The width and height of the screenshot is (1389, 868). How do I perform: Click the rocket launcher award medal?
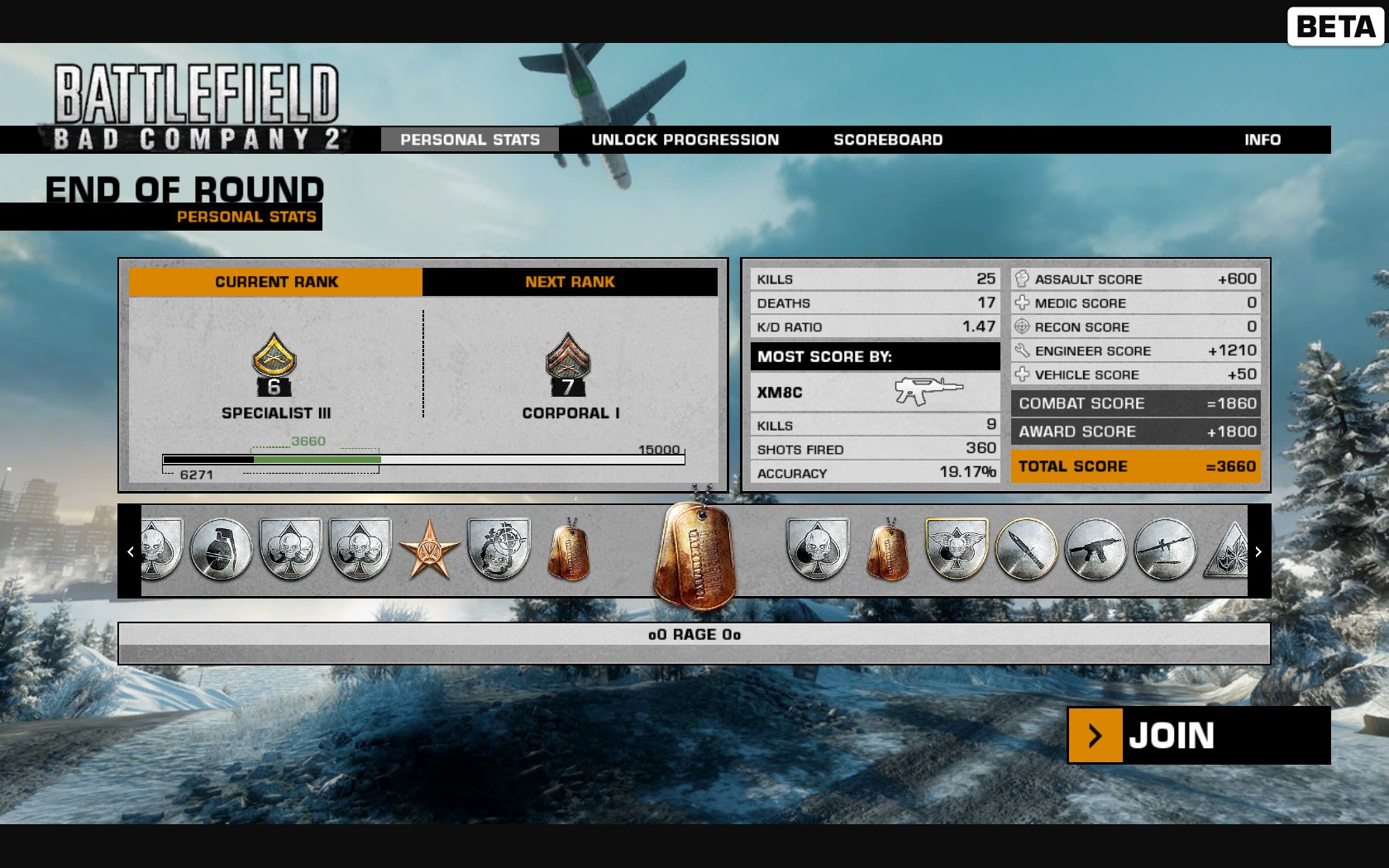tap(1165, 550)
